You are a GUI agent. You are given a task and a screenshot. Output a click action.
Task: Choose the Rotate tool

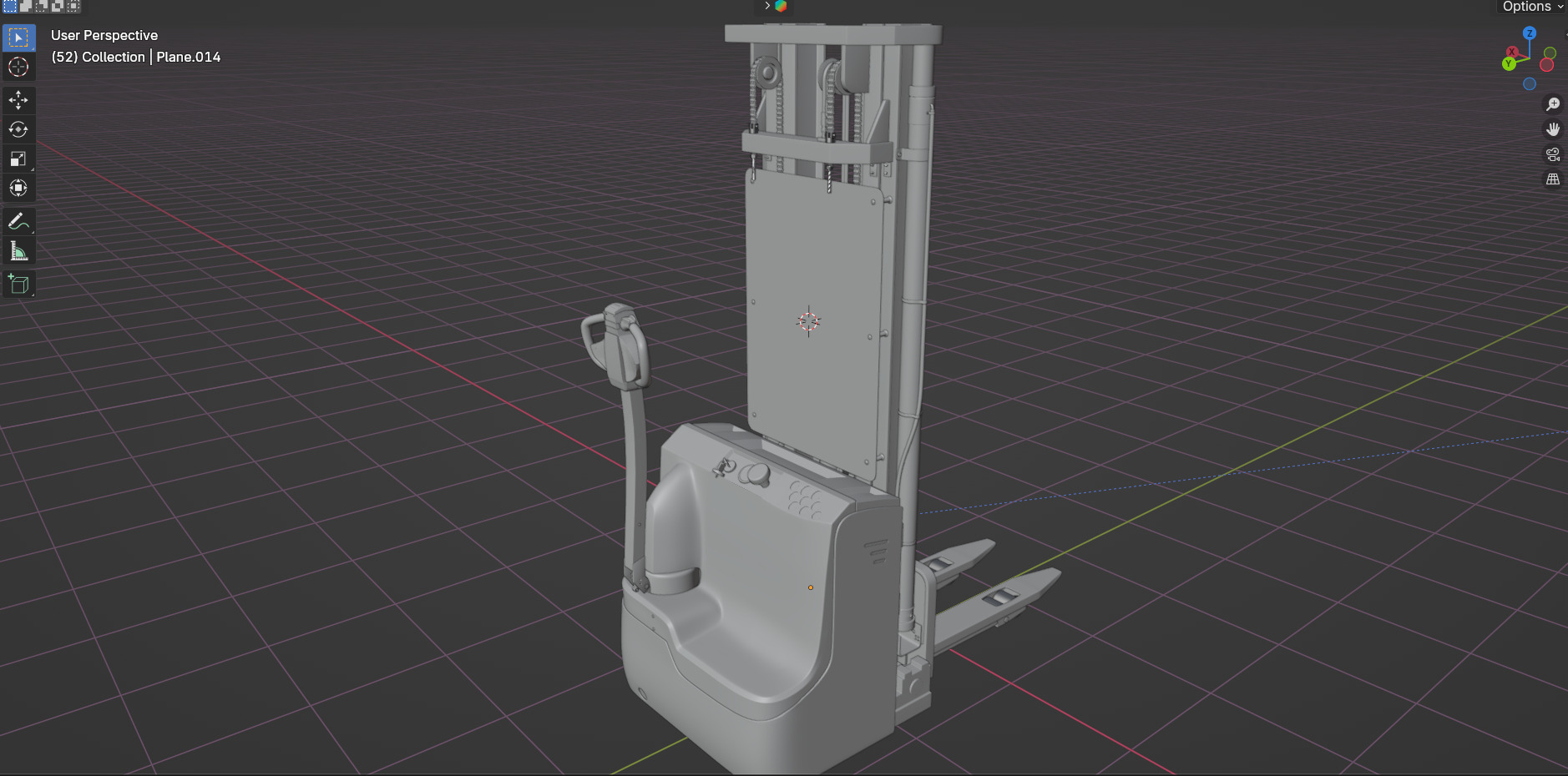click(18, 129)
